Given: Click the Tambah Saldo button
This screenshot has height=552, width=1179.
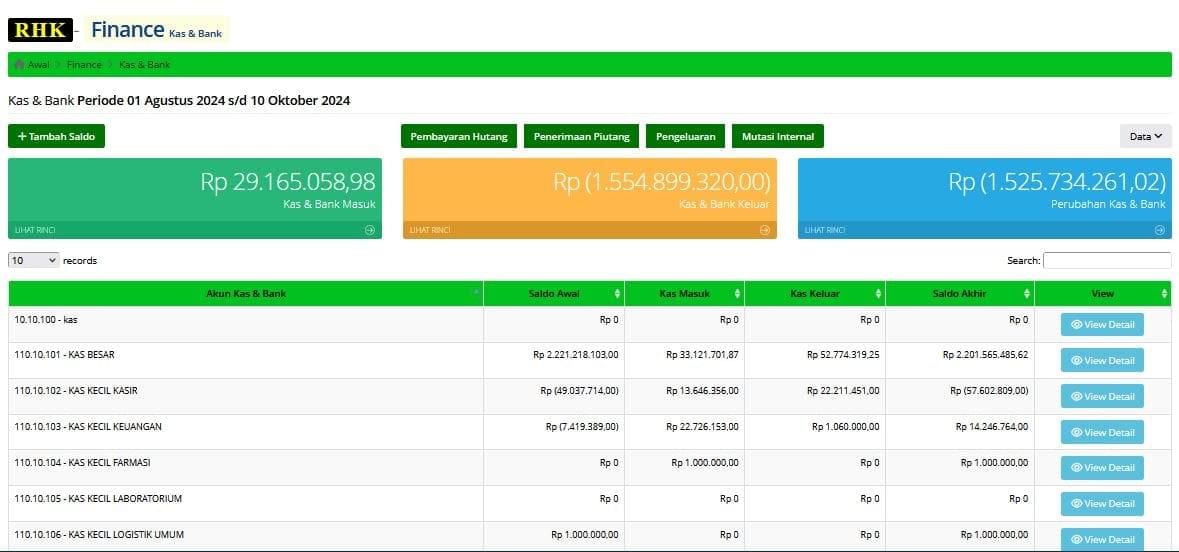Looking at the screenshot, I should coord(56,136).
